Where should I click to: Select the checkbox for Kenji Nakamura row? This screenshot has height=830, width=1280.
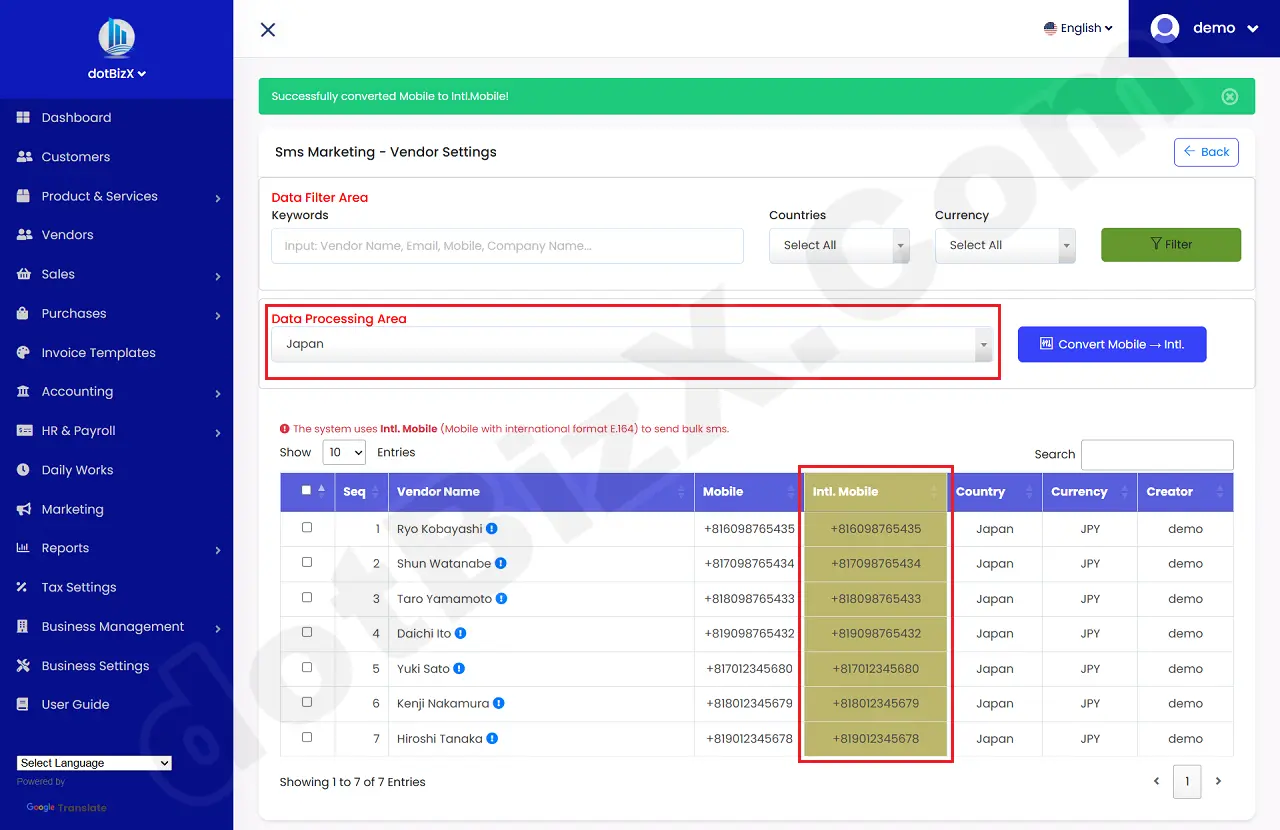tap(307, 702)
